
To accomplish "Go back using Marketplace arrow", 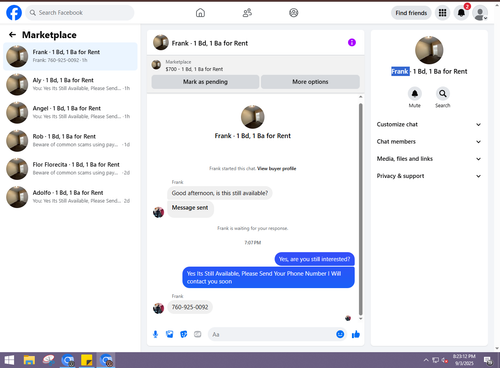I will [x=12, y=35].
